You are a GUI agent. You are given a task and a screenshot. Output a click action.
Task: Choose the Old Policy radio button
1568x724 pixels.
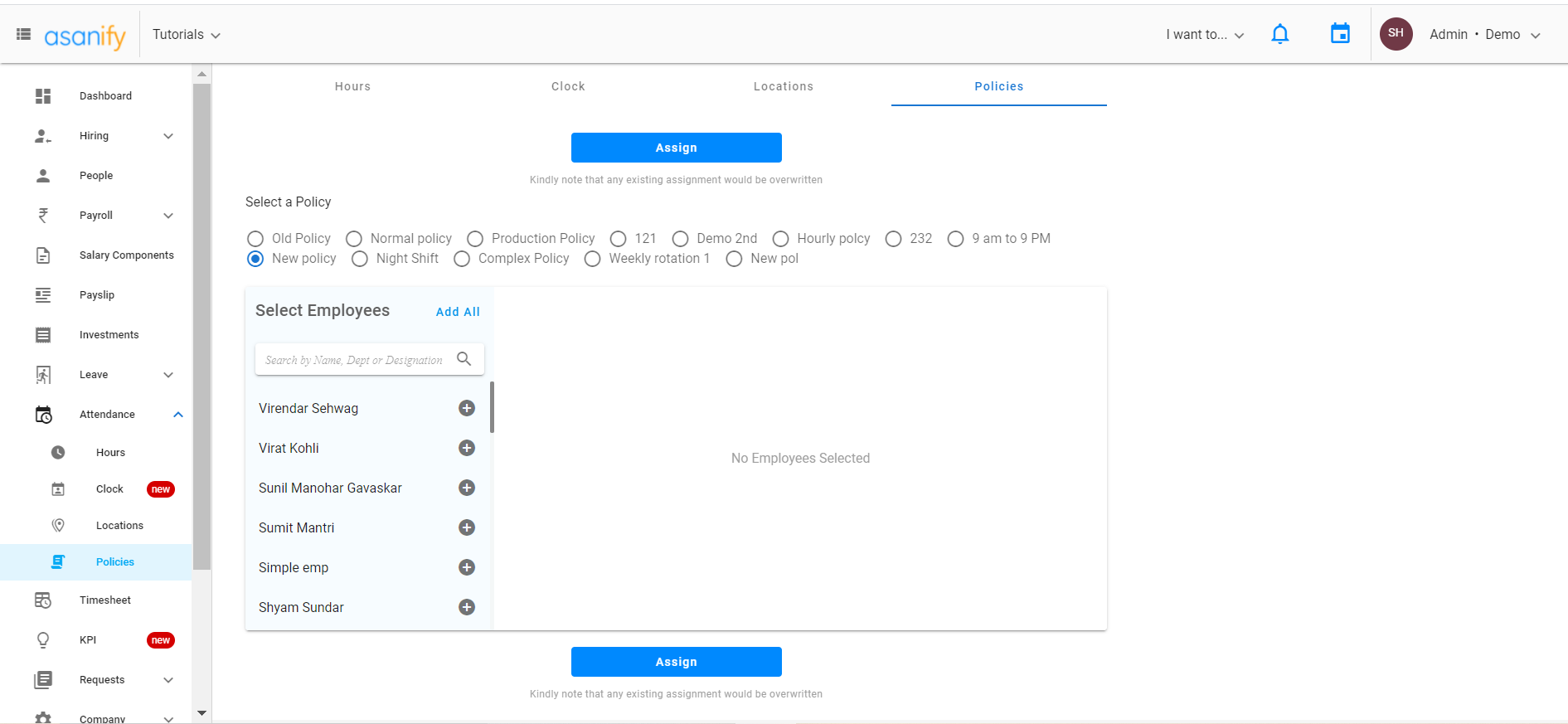pyautogui.click(x=255, y=239)
